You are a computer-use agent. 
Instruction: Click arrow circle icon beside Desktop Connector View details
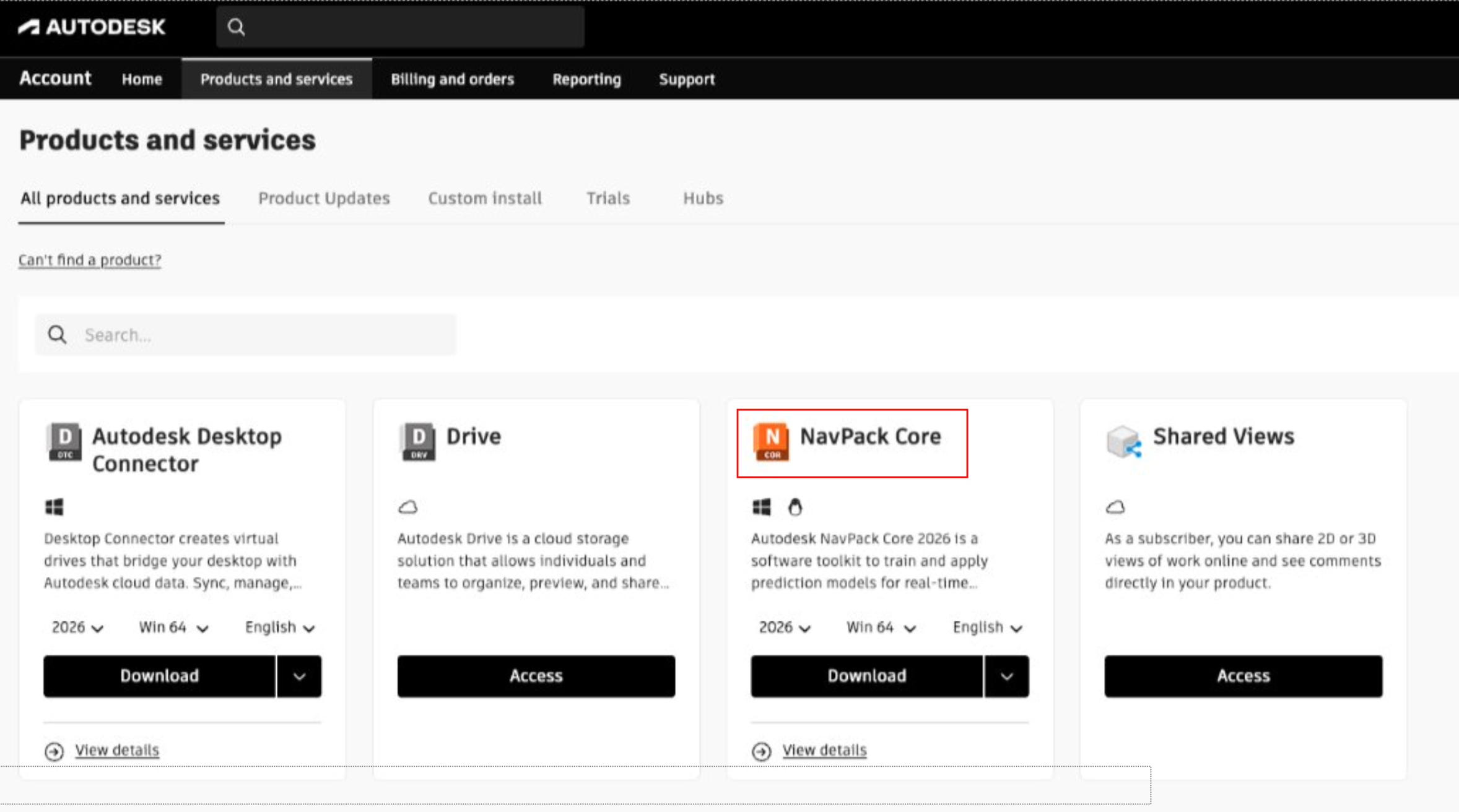[54, 751]
